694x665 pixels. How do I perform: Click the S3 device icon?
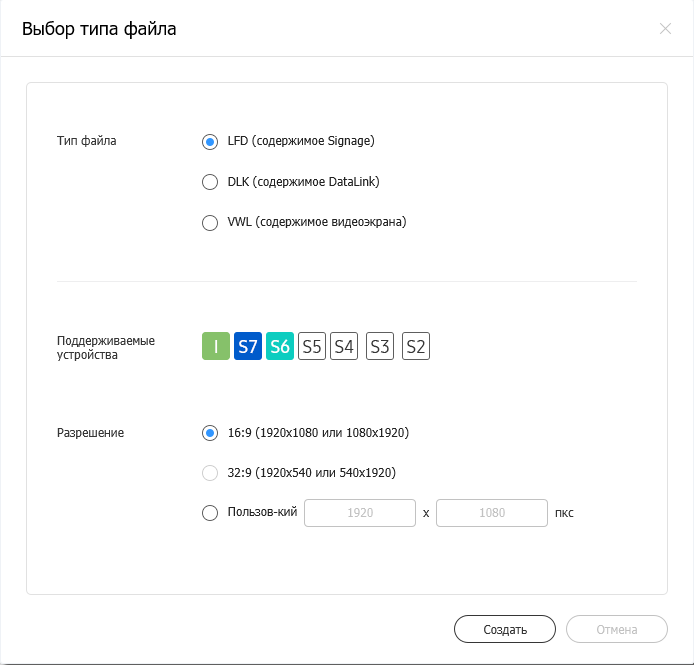click(380, 347)
